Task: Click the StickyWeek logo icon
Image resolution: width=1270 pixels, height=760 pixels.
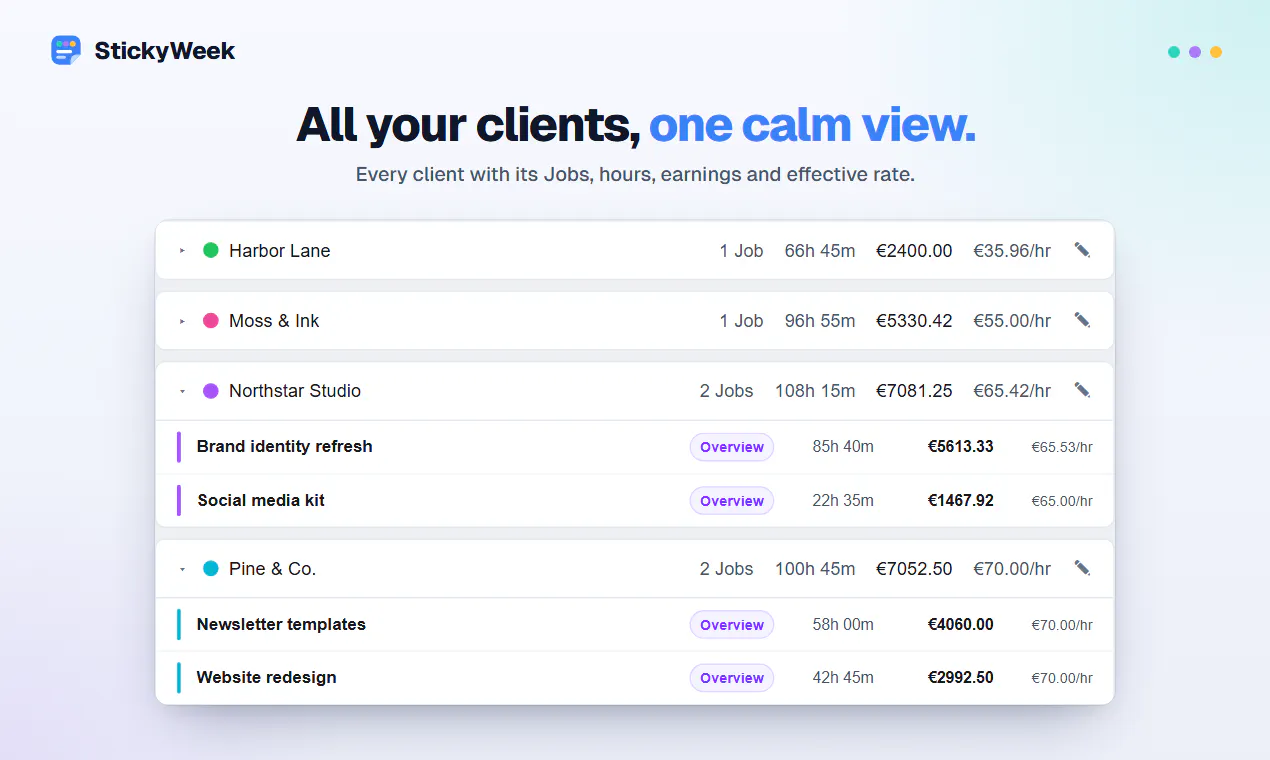Action: point(66,50)
